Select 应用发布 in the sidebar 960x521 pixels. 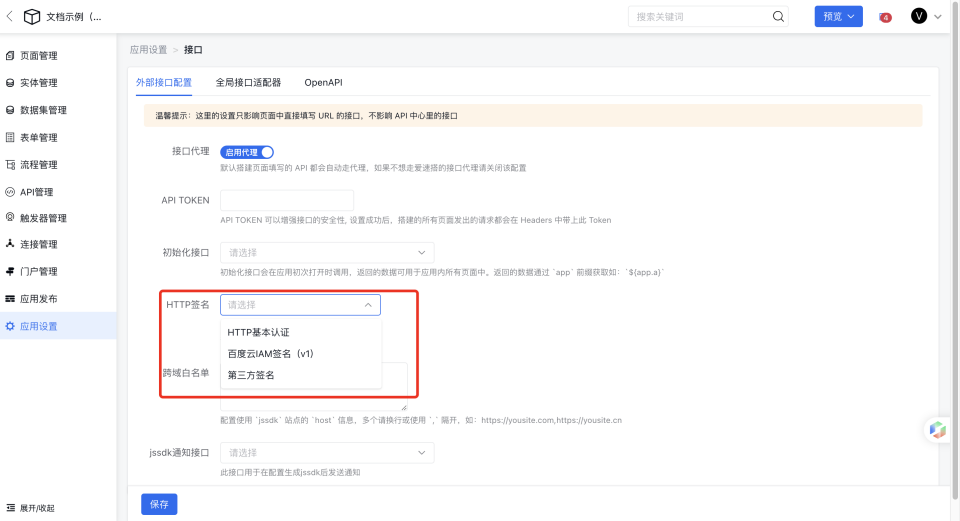point(38,299)
